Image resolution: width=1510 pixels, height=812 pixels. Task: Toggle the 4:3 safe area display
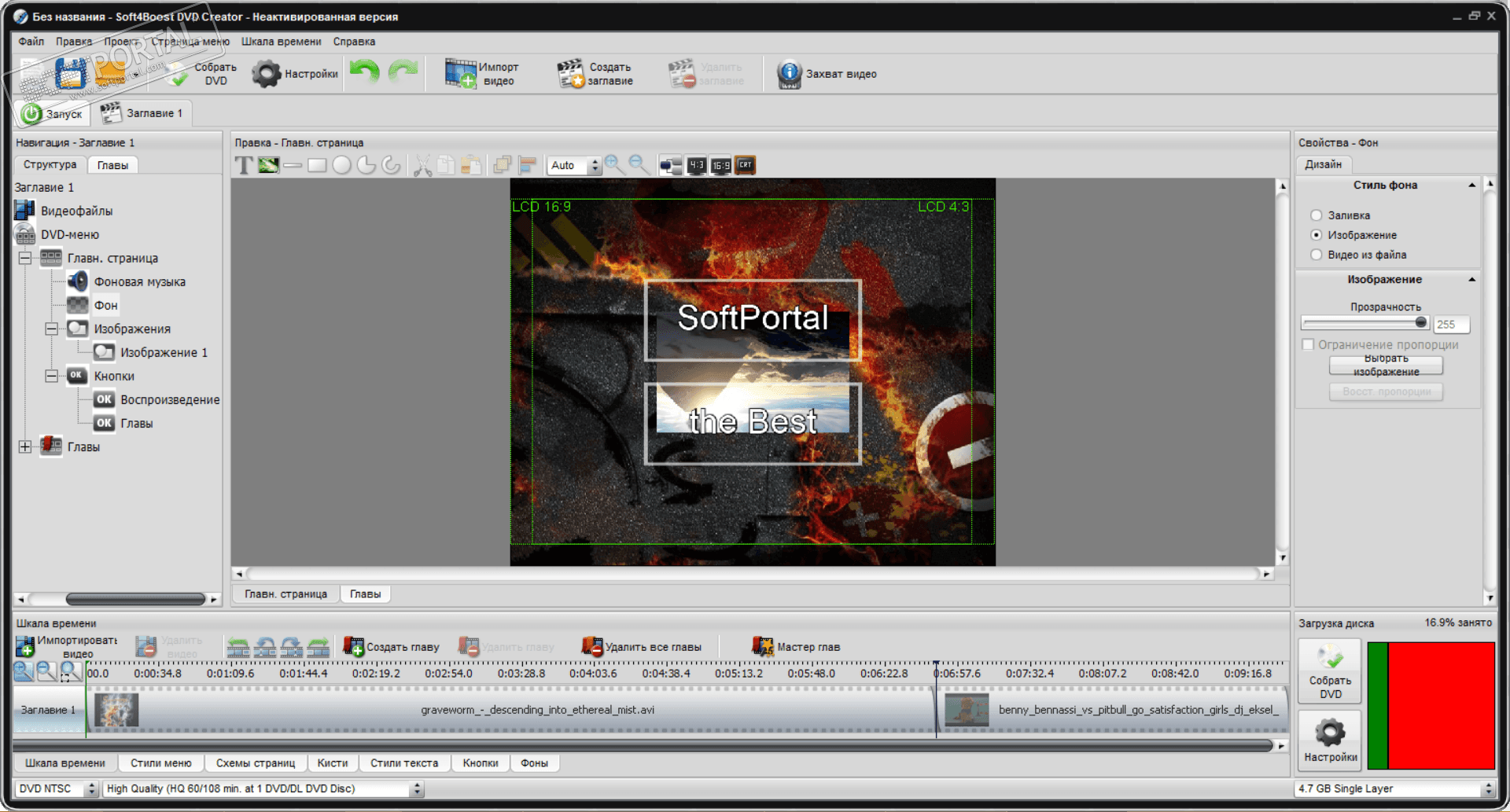pyautogui.click(x=696, y=165)
